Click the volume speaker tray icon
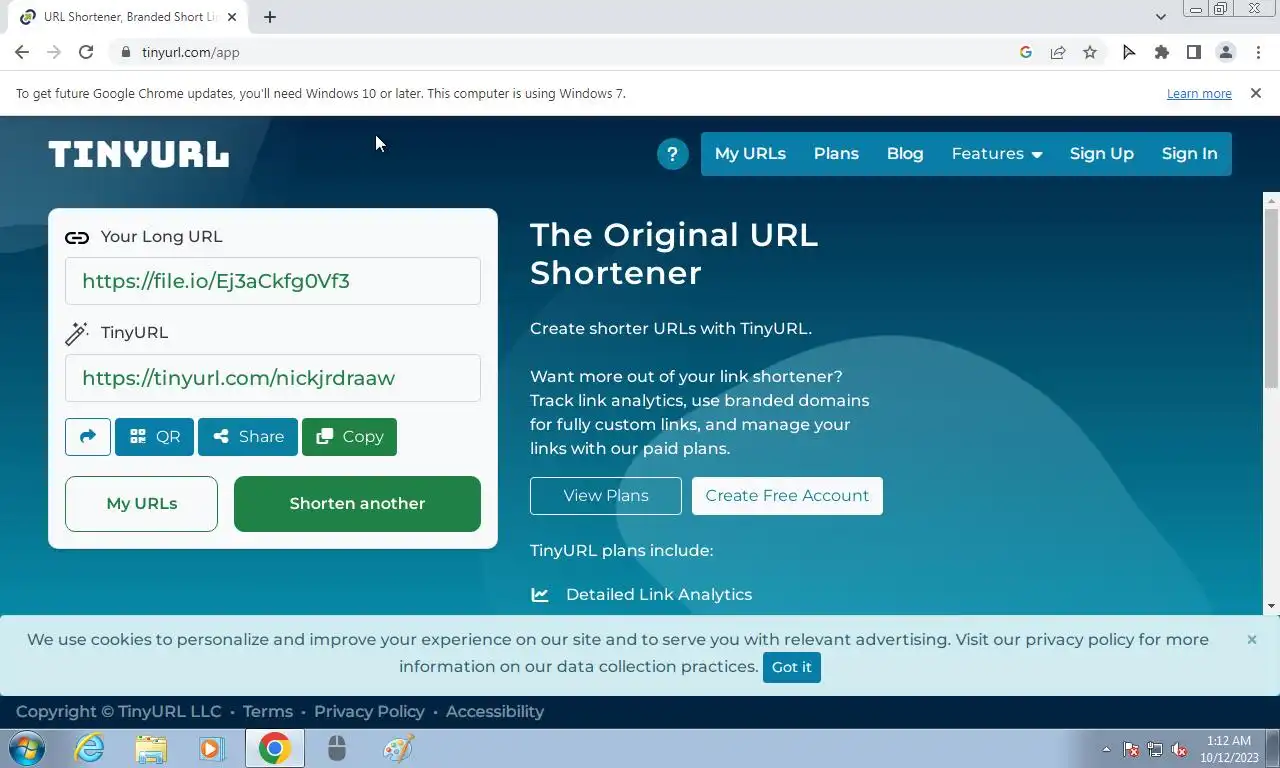 (x=1179, y=749)
